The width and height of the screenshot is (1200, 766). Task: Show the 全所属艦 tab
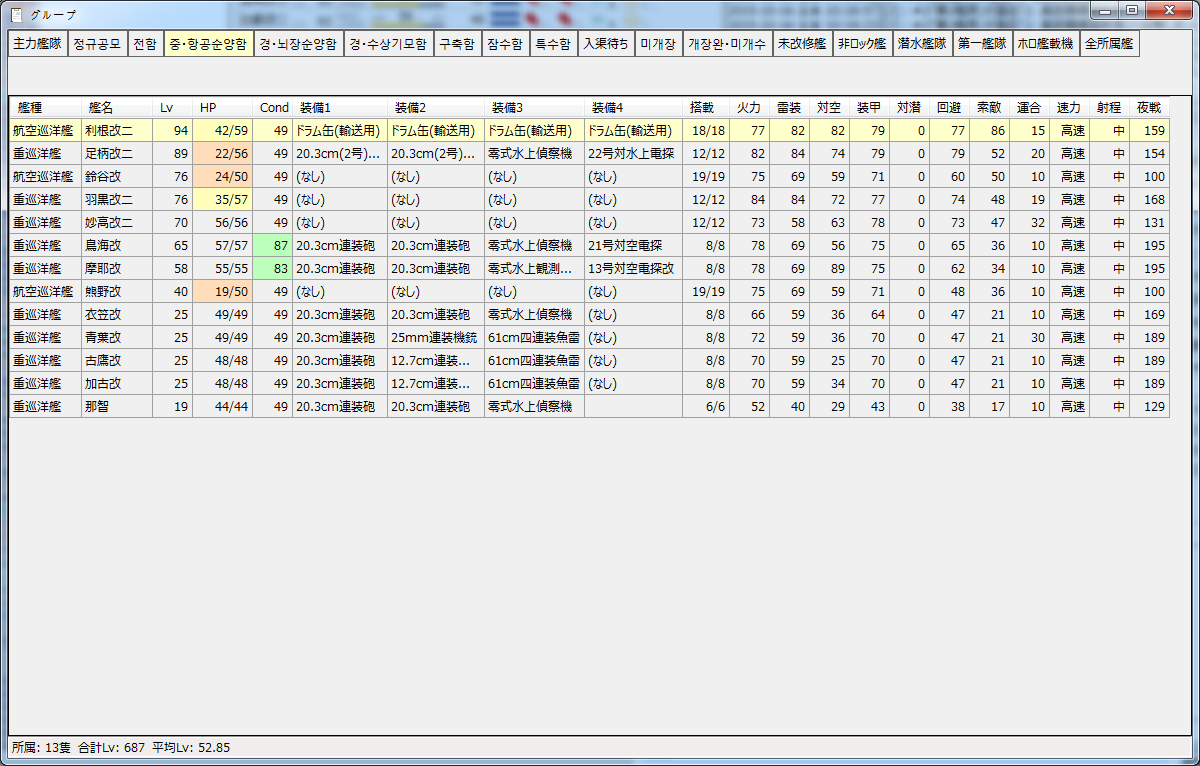pos(1110,45)
